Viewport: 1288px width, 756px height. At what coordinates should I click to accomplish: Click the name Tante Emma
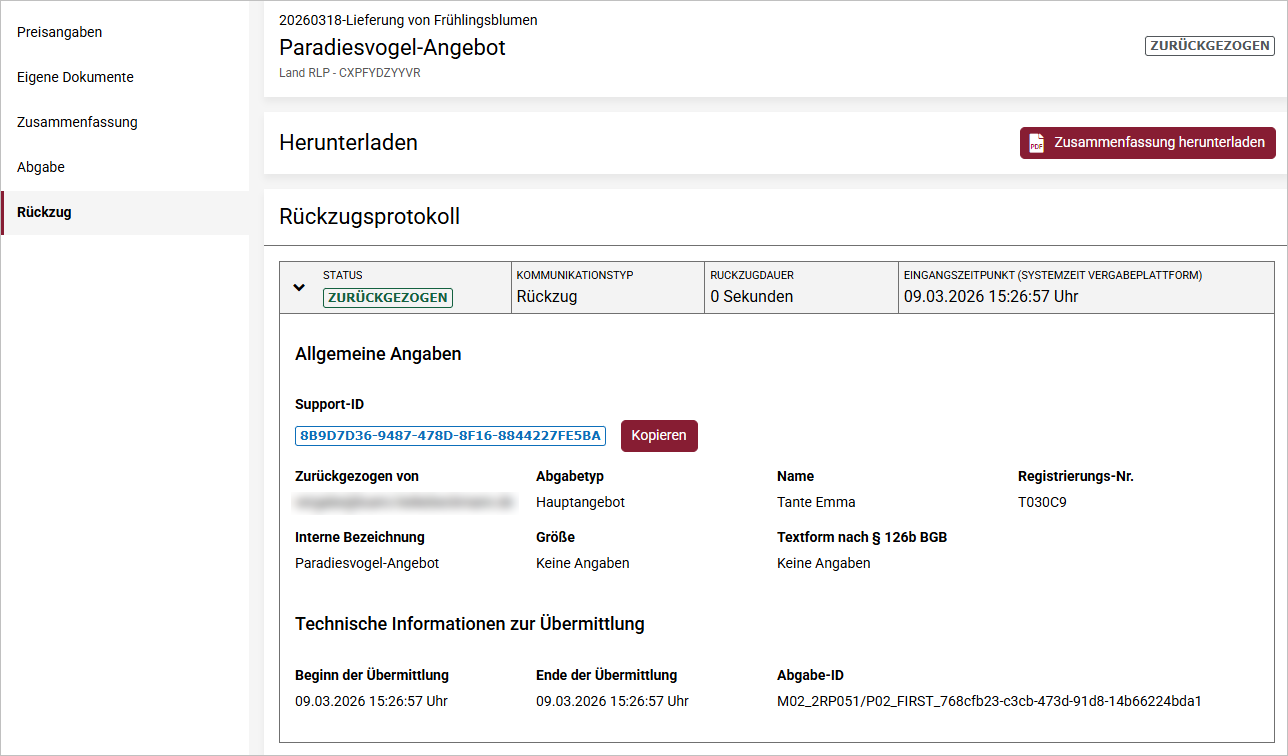[816, 502]
